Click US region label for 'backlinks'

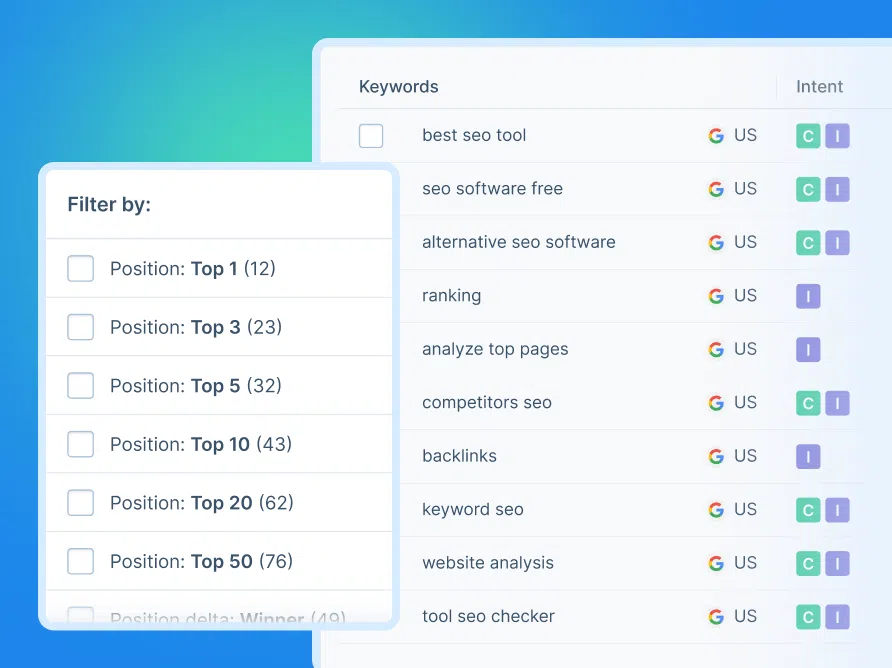tap(745, 456)
